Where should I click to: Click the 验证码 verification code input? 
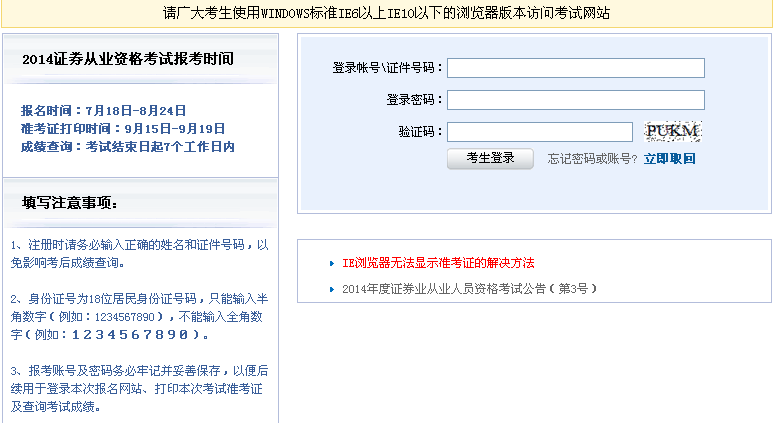540,132
